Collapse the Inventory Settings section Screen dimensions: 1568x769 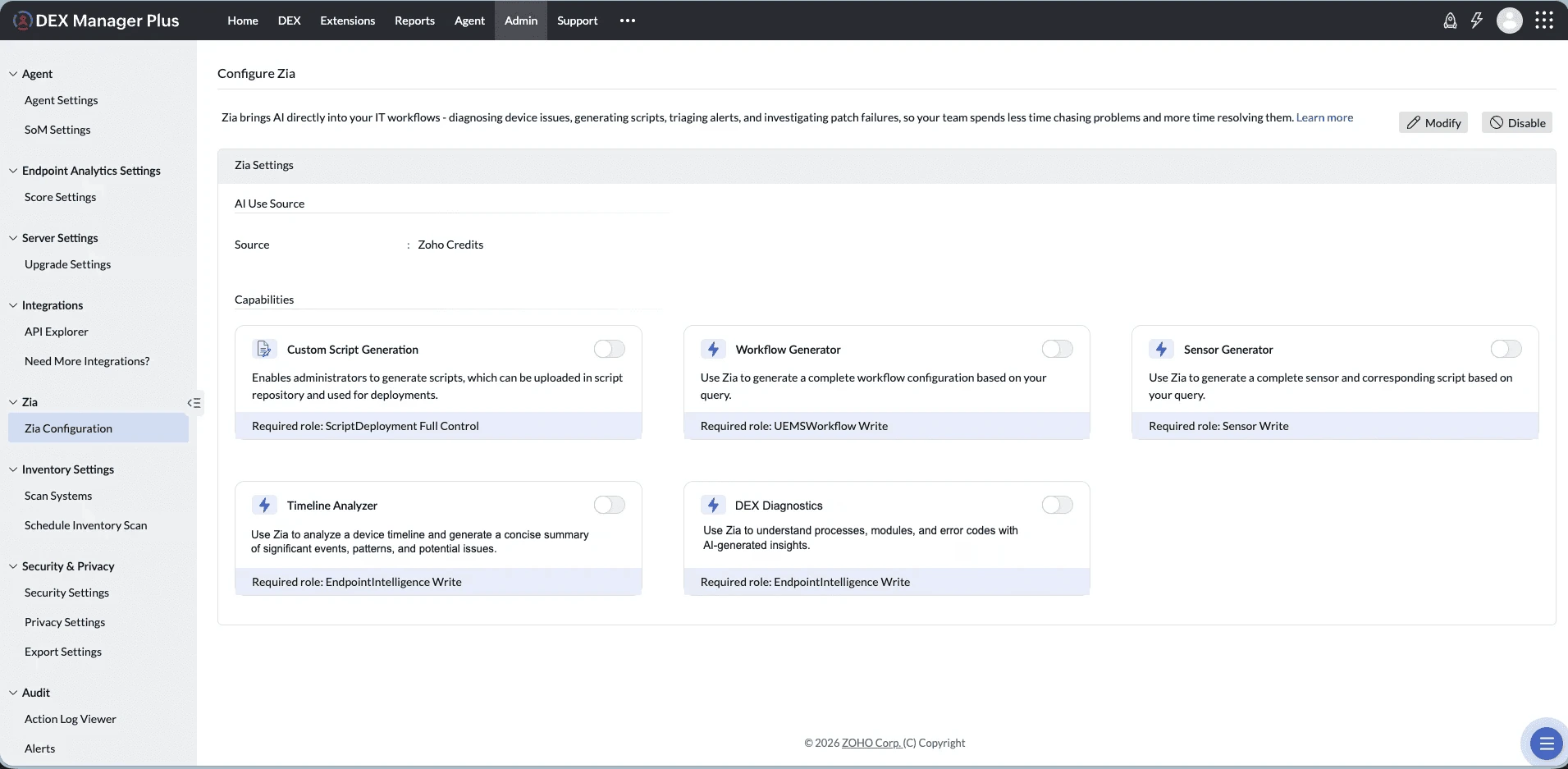tap(13, 469)
